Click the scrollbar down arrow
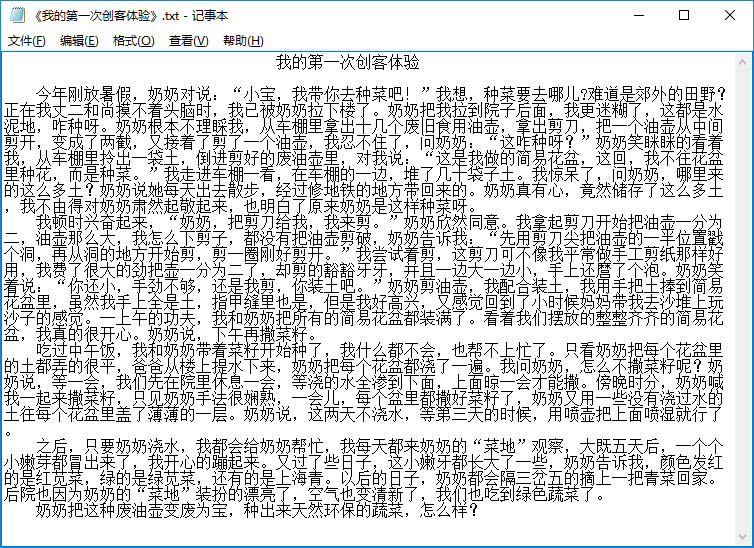This screenshot has height=548, width=754. tap(744, 538)
